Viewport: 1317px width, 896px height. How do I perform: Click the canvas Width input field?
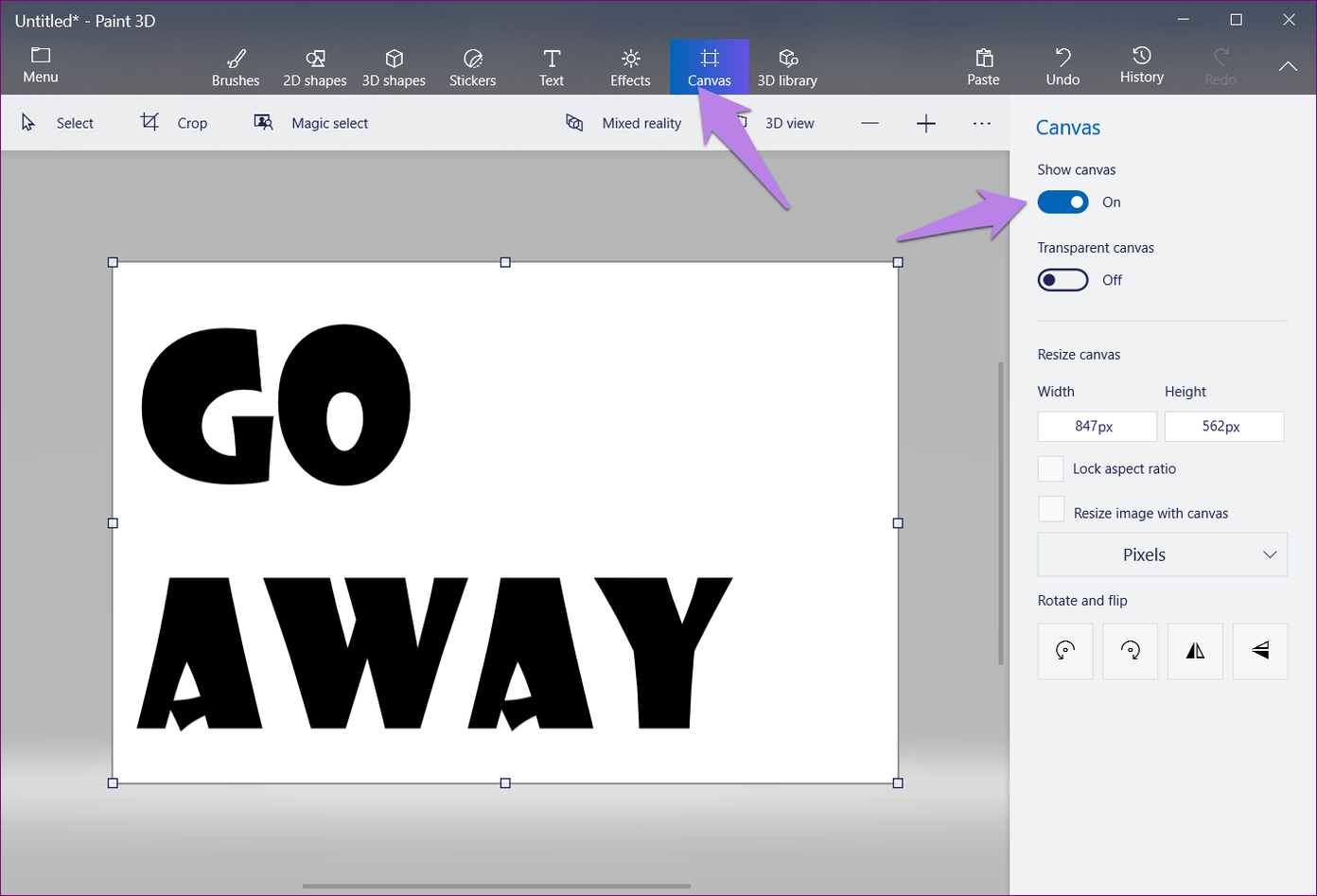pyautogui.click(x=1097, y=427)
